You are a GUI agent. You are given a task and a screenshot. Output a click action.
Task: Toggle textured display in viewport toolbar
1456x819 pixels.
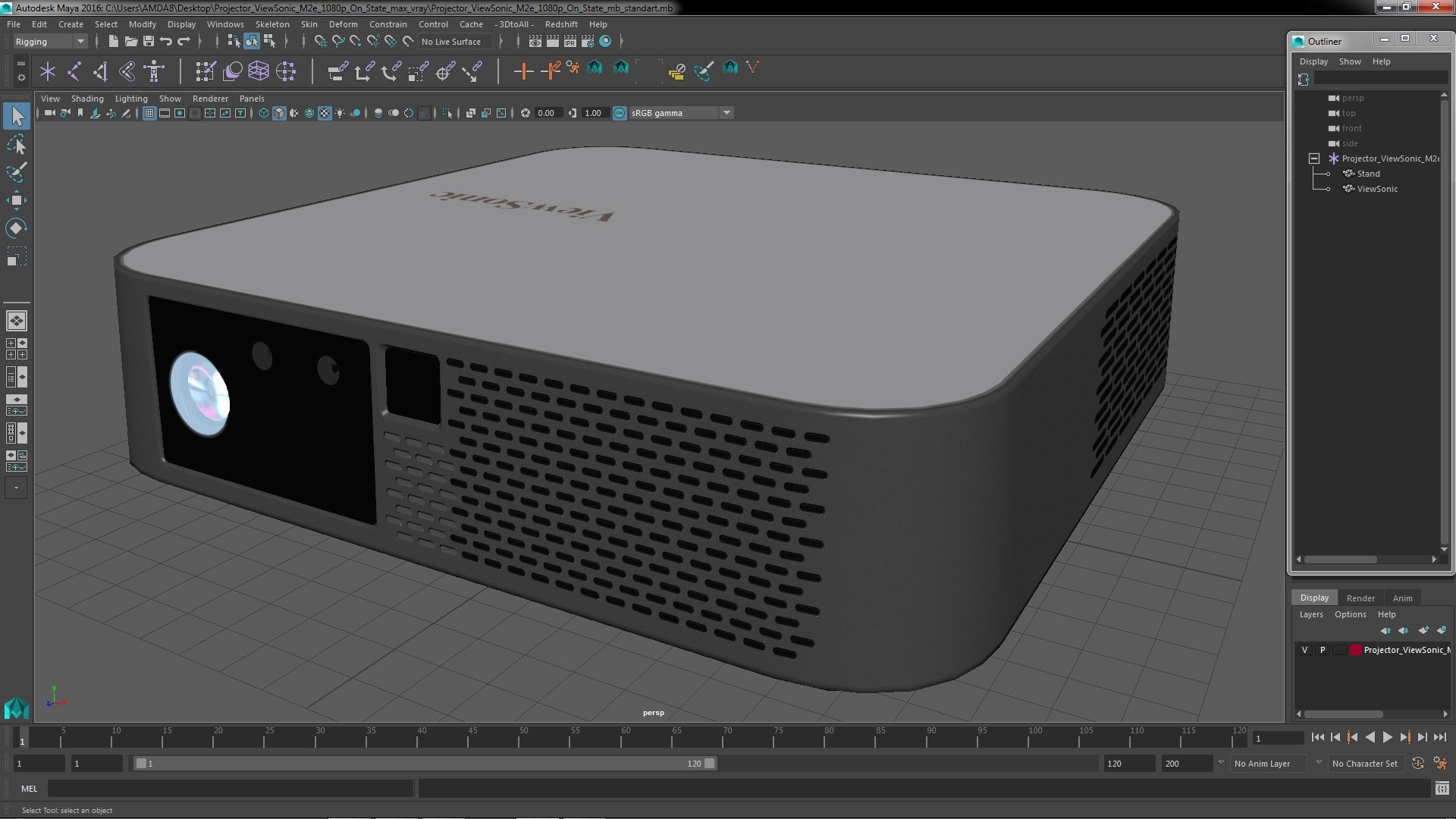325,113
